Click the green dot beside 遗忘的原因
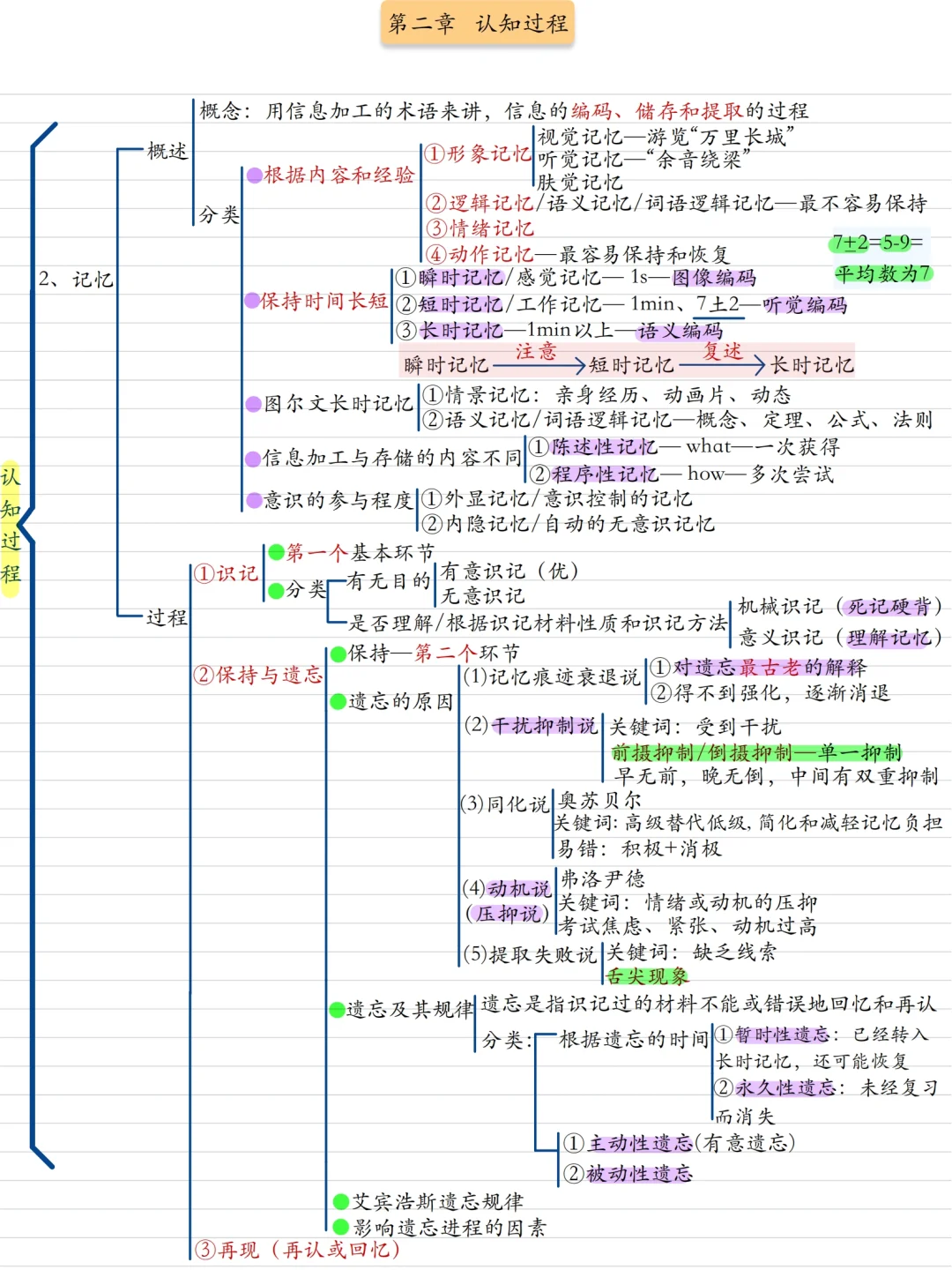952x1270 pixels. [x=338, y=702]
